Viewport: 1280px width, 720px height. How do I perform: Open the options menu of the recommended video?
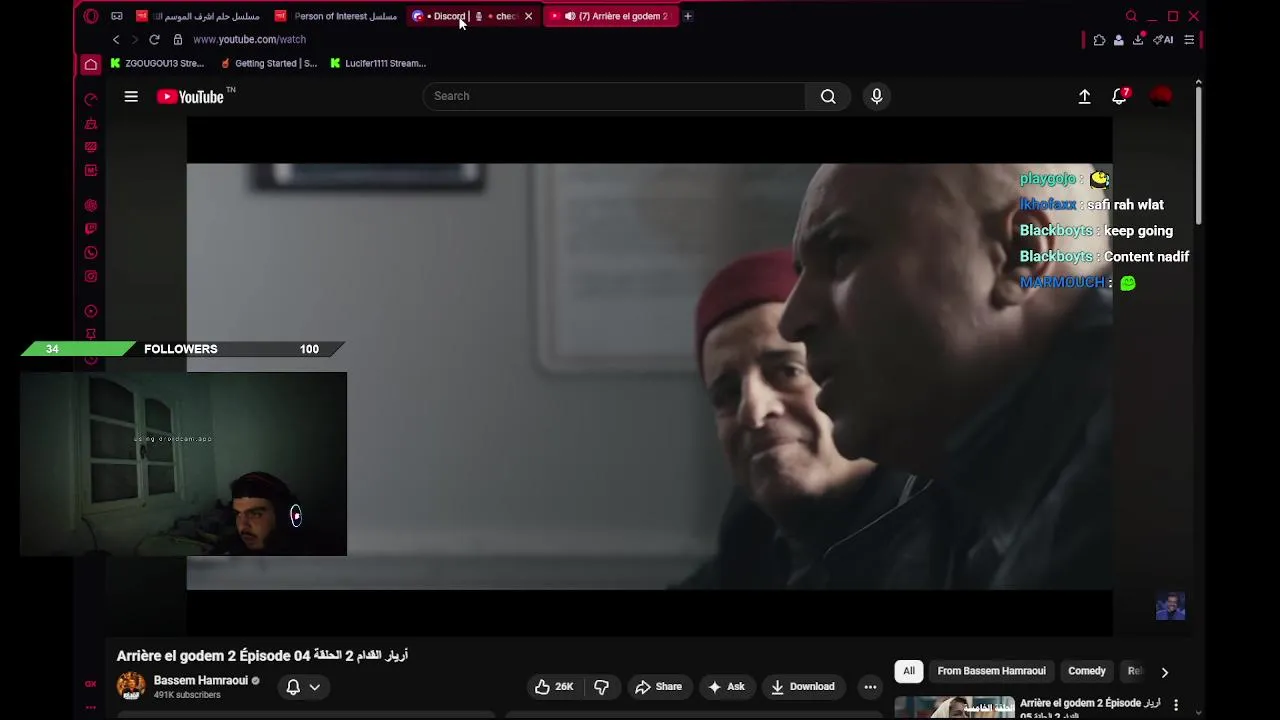click(x=1176, y=705)
